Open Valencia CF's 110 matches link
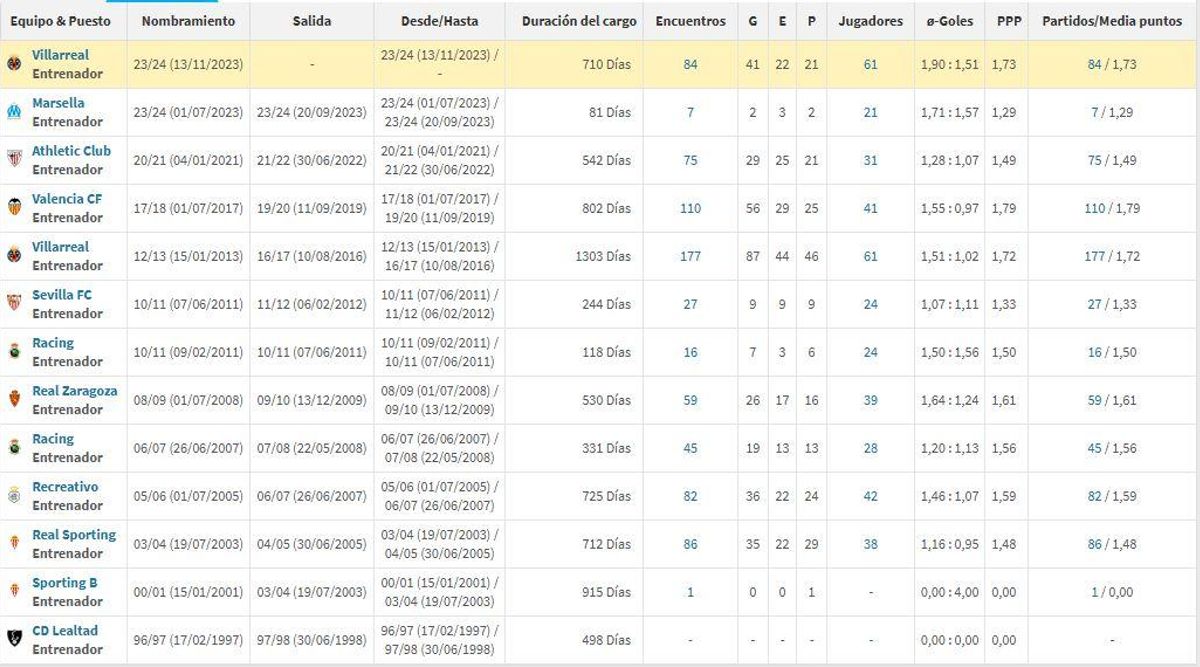 click(x=690, y=209)
